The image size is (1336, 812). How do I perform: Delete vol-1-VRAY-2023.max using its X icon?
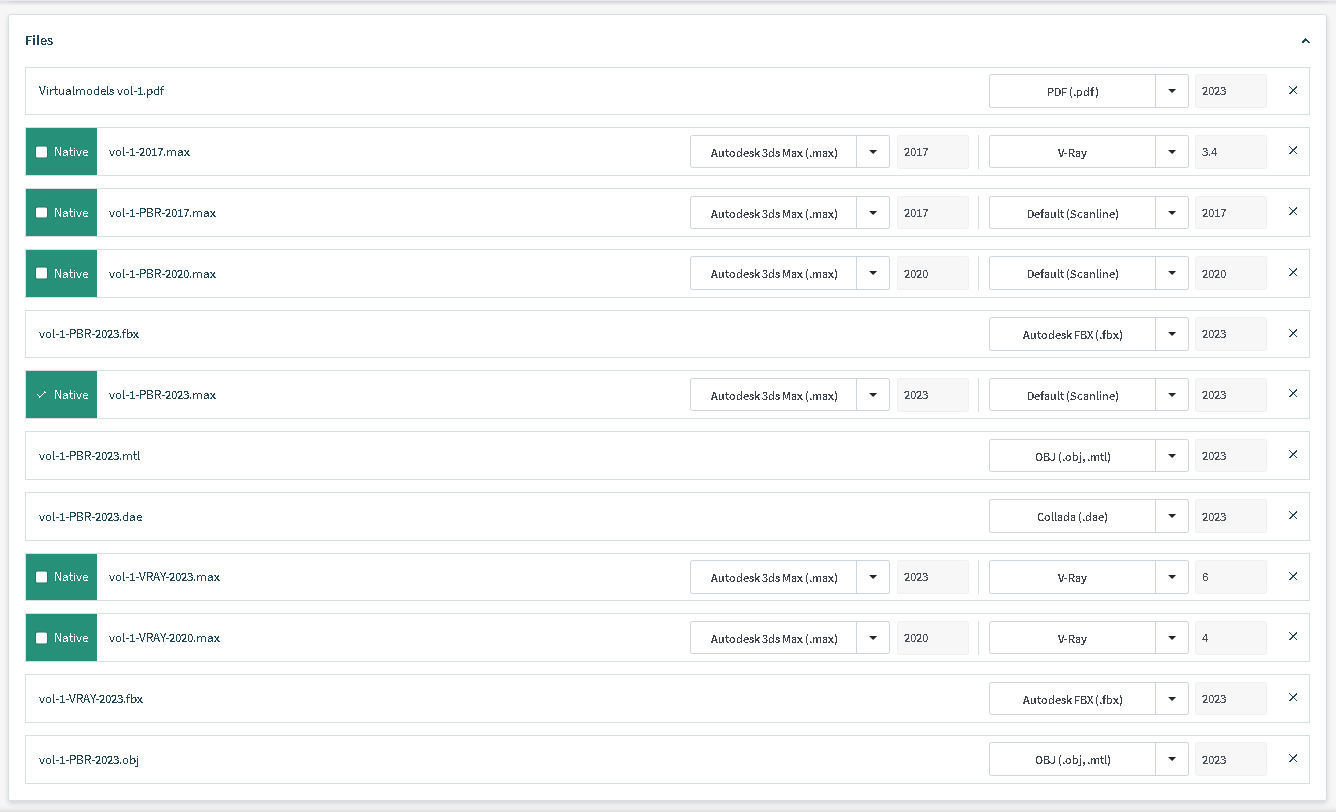[1292, 577]
